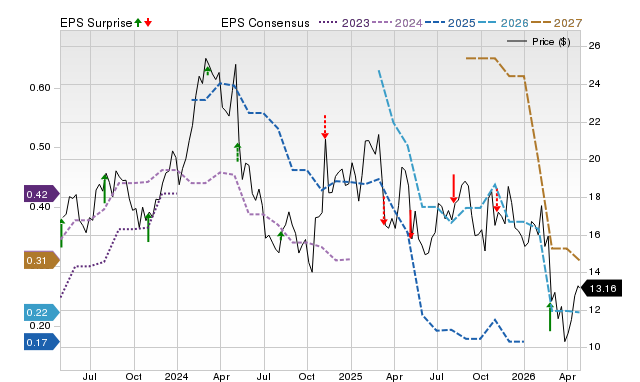Click the 2026 EPS consensus legend entry
This screenshot has width=640, height=382.
pyautogui.click(x=503, y=23)
